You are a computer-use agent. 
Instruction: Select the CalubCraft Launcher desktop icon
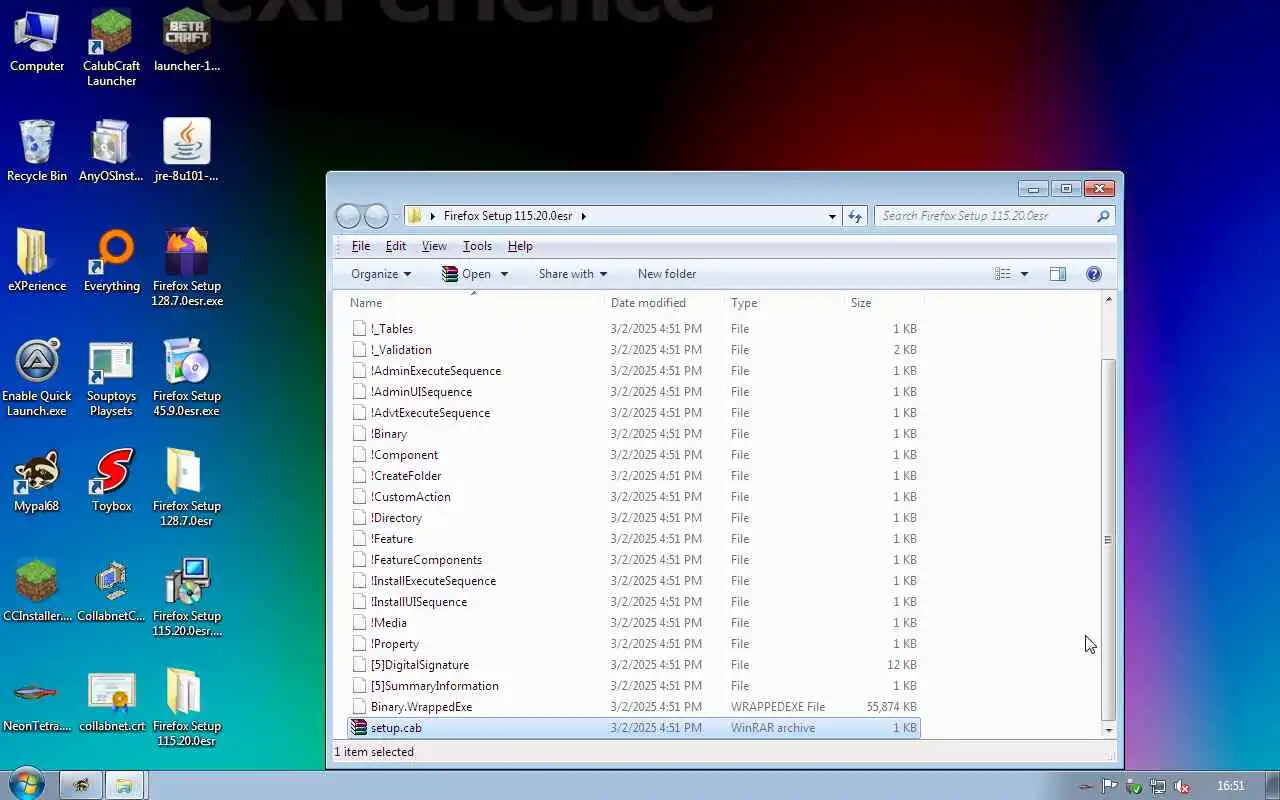click(x=111, y=48)
